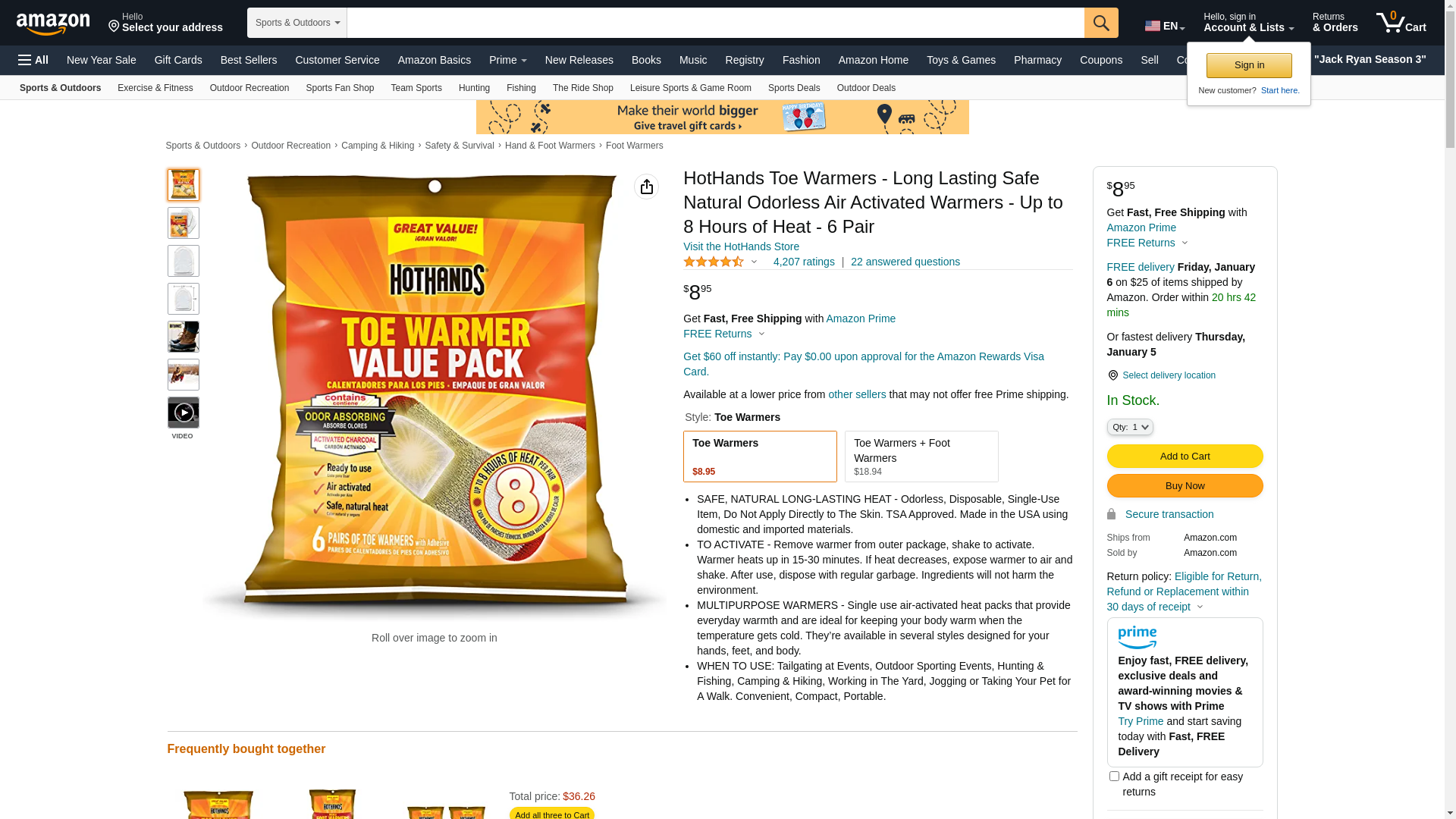Screen dimensions: 1456x819
Task: Click inside the Amazon search field
Action: click(715, 23)
